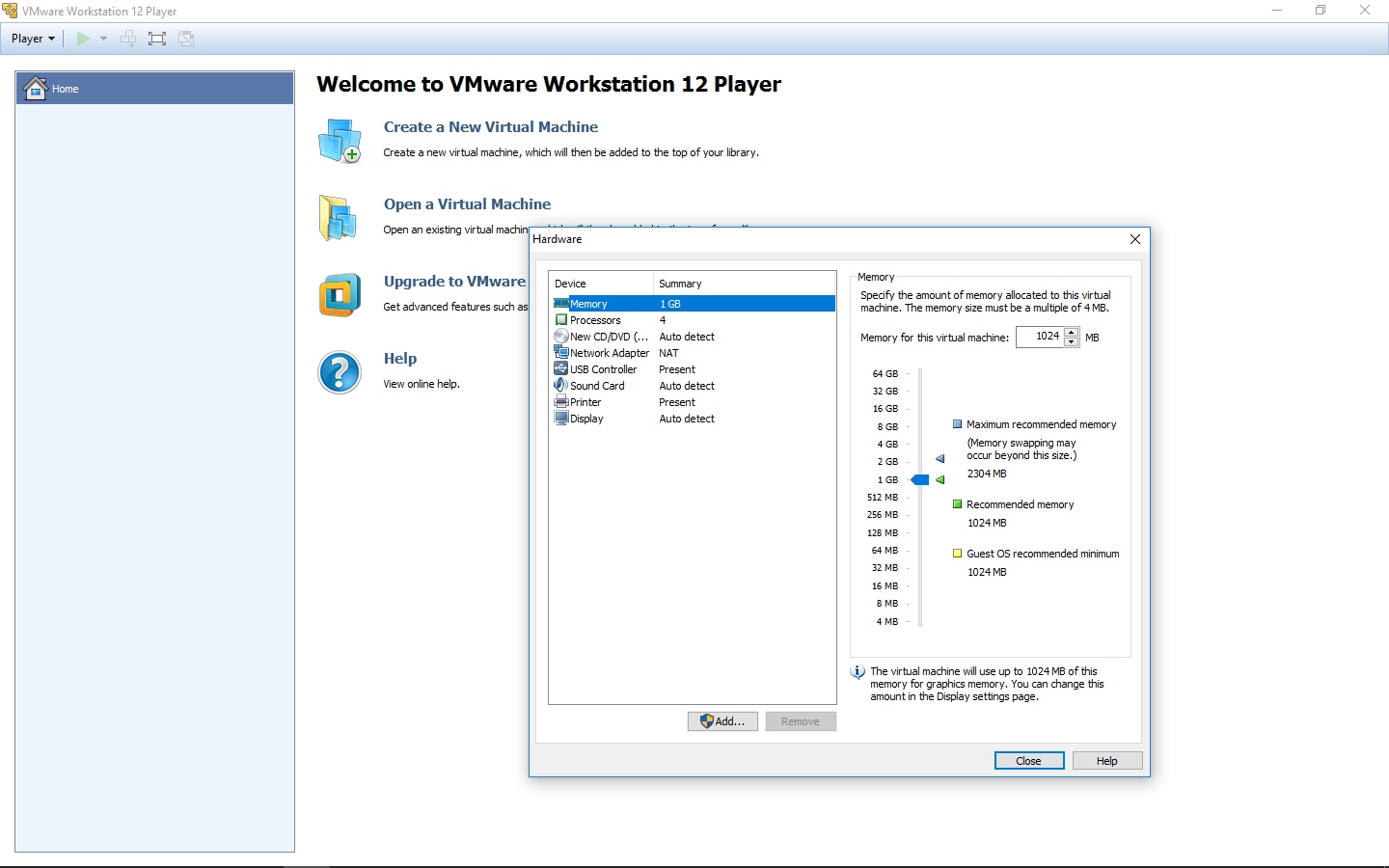Click the Home icon in library sidebar

tap(36, 88)
